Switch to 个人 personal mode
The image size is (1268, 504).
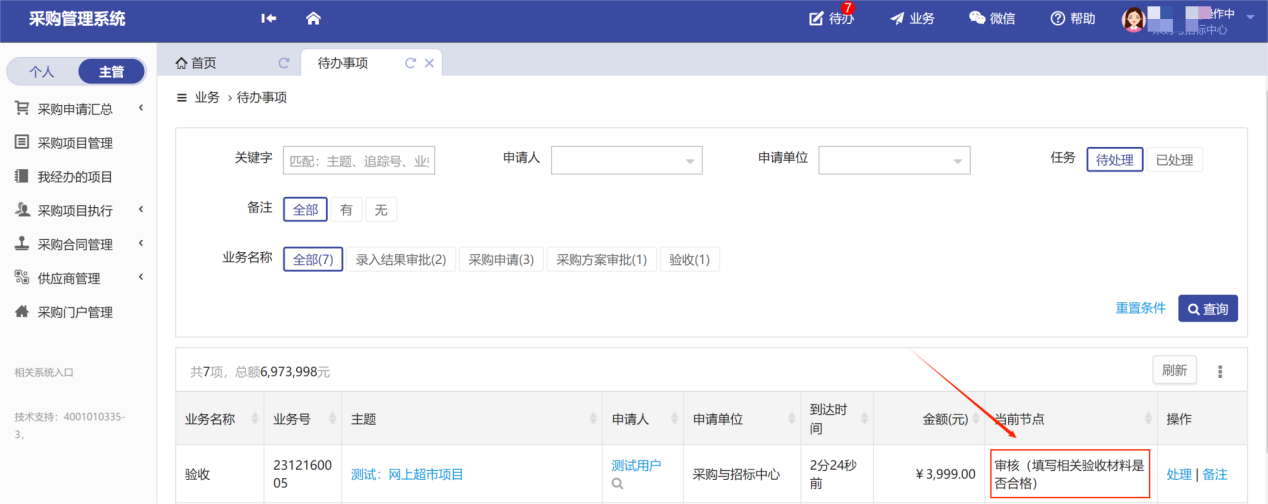pos(42,72)
